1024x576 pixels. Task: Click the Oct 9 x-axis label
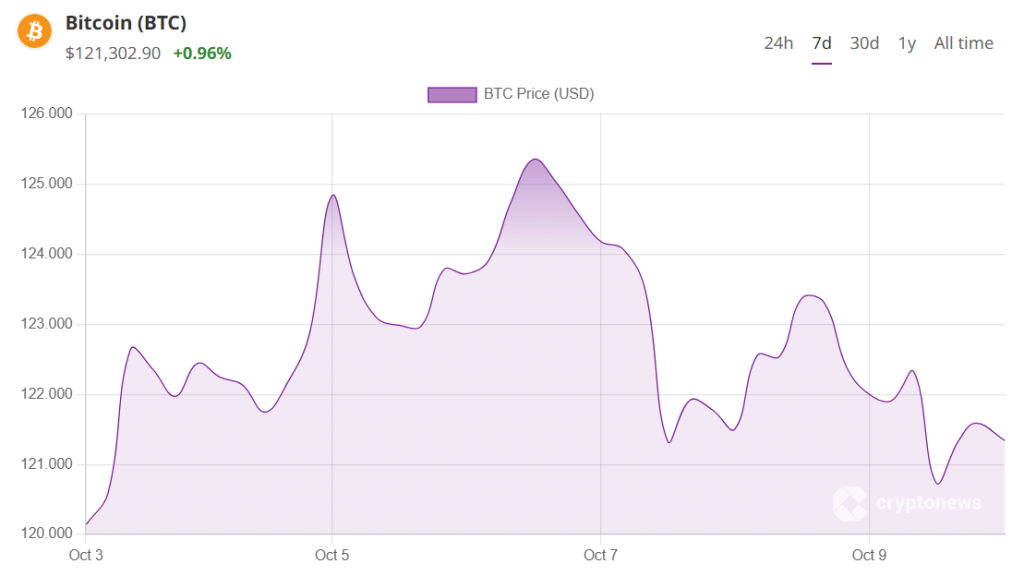869,555
